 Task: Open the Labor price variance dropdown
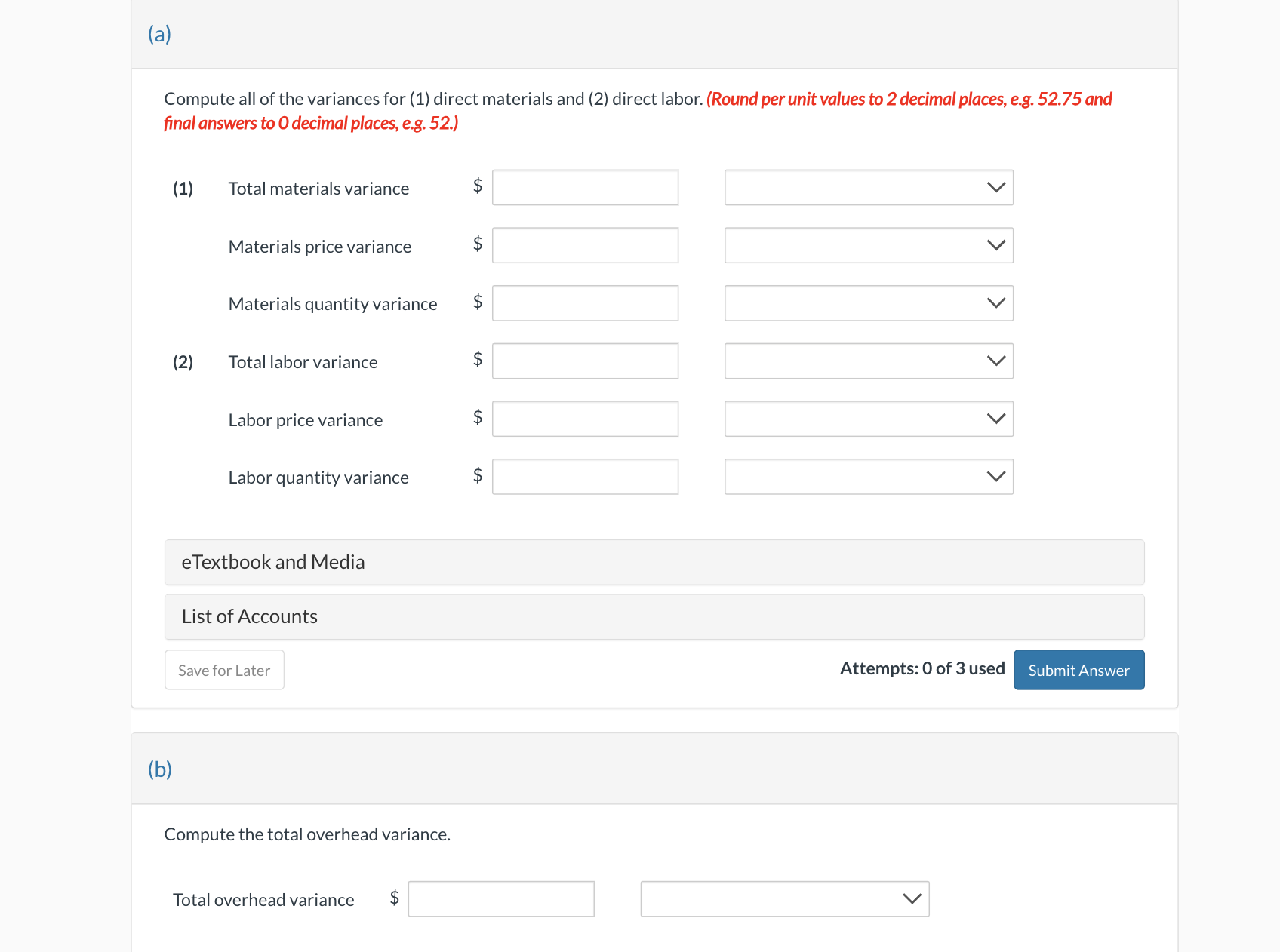(x=869, y=419)
